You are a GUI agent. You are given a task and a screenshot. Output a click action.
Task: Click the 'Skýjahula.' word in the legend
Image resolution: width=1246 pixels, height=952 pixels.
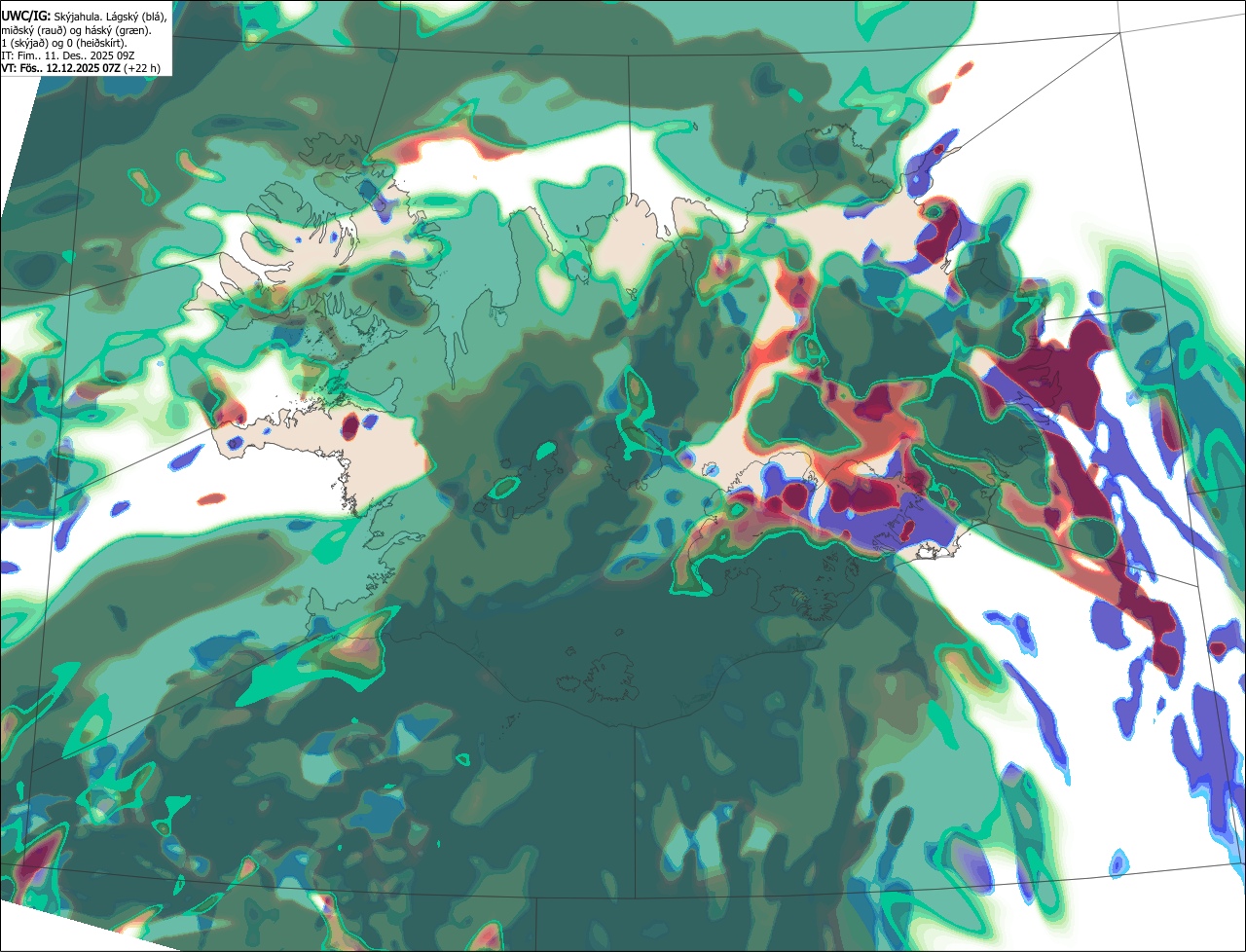pos(78,18)
